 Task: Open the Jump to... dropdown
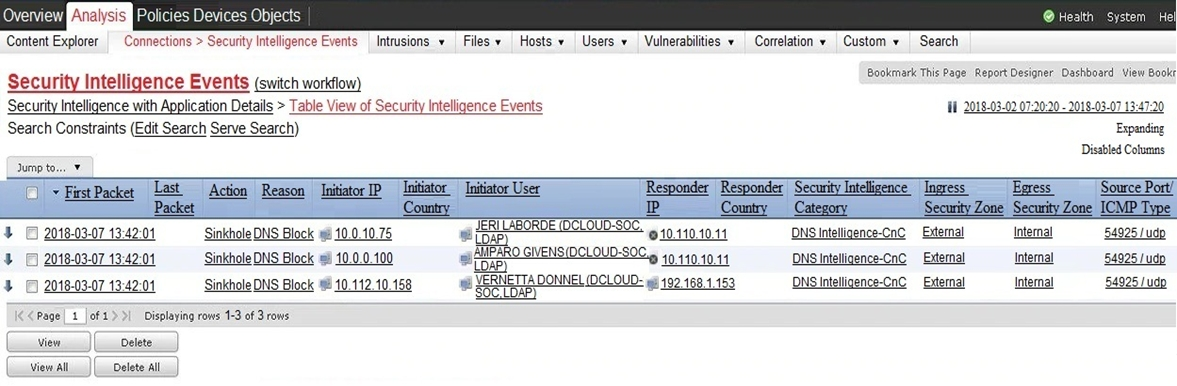point(50,167)
